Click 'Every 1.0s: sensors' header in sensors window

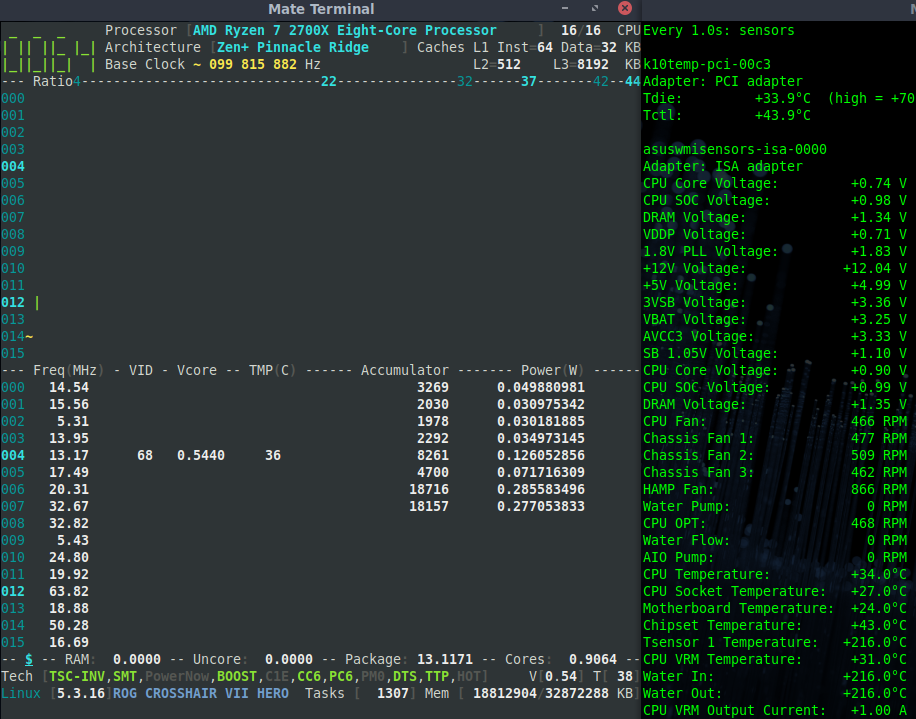coord(719,30)
